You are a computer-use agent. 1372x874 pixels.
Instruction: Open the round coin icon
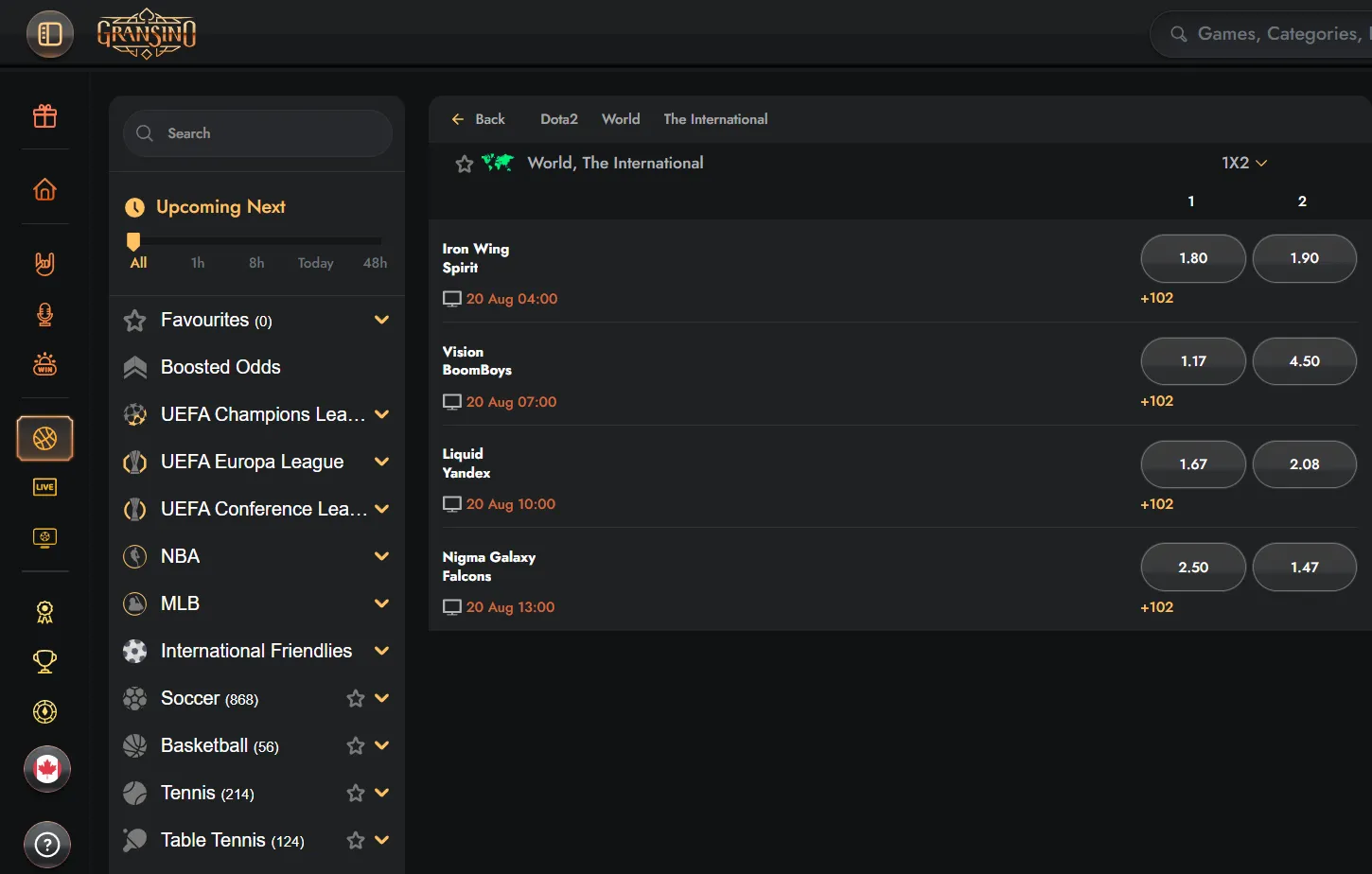pos(44,711)
